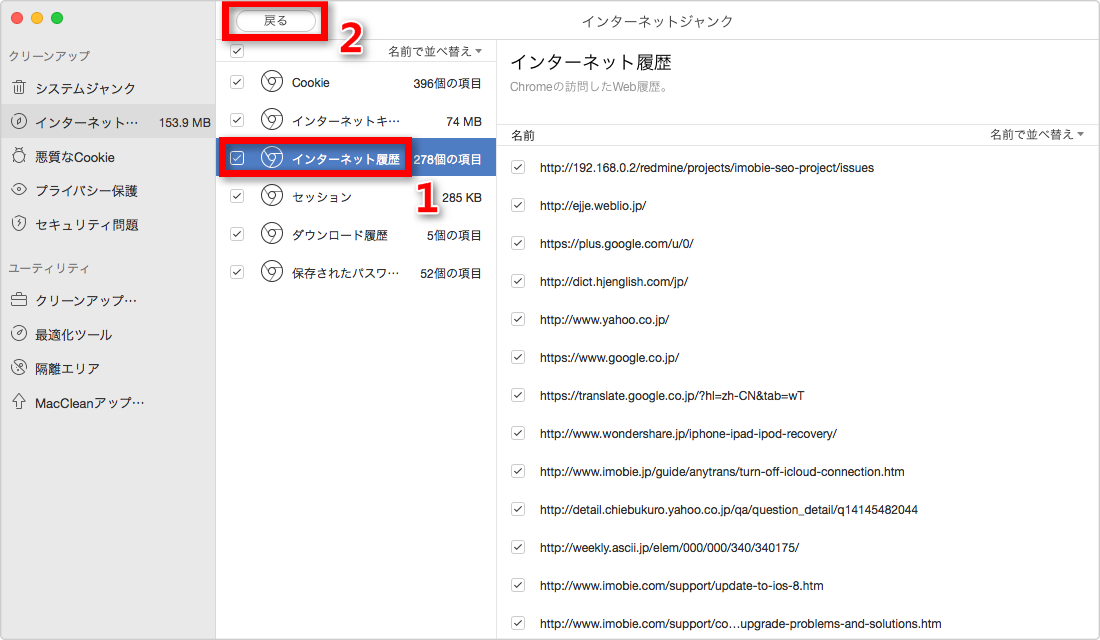Screen dimensions: 1100x640
Task: Click the インターネット compass icon in sidebar
Action: (x=19, y=121)
